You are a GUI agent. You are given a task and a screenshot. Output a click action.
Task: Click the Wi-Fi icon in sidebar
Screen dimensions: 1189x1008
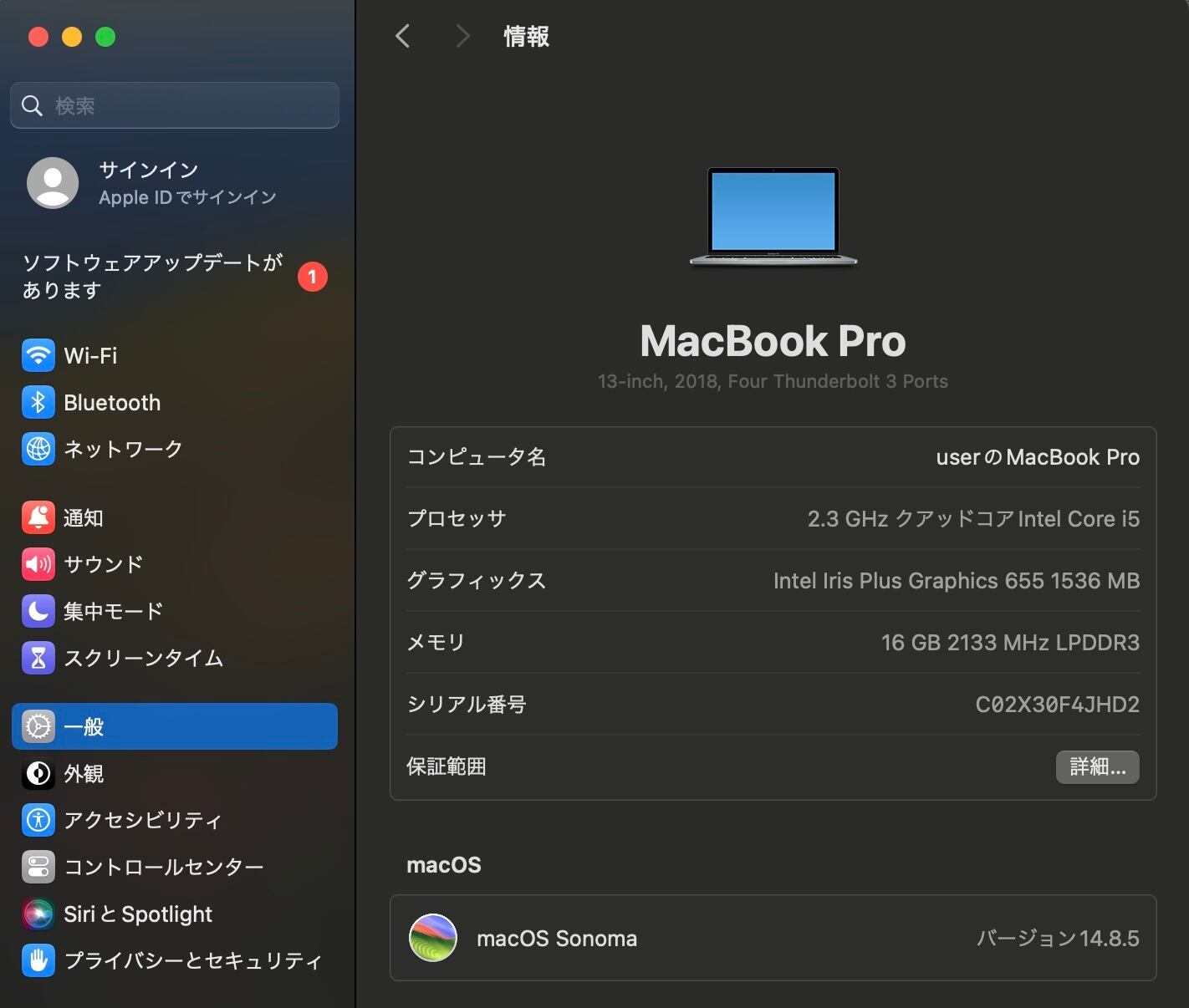38,355
